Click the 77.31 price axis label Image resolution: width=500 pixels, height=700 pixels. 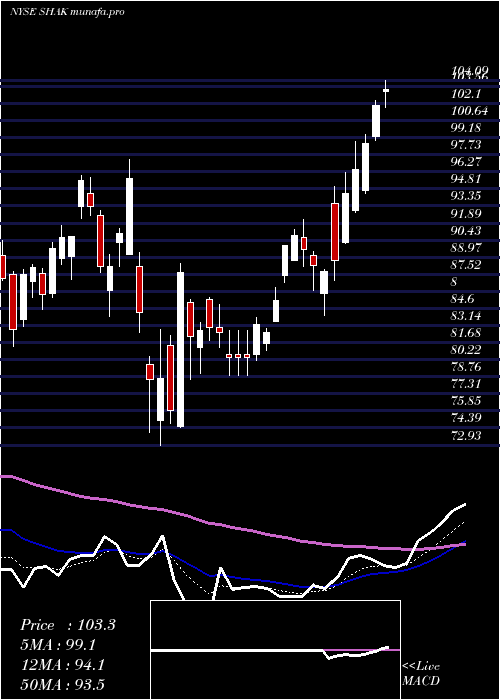(466, 384)
